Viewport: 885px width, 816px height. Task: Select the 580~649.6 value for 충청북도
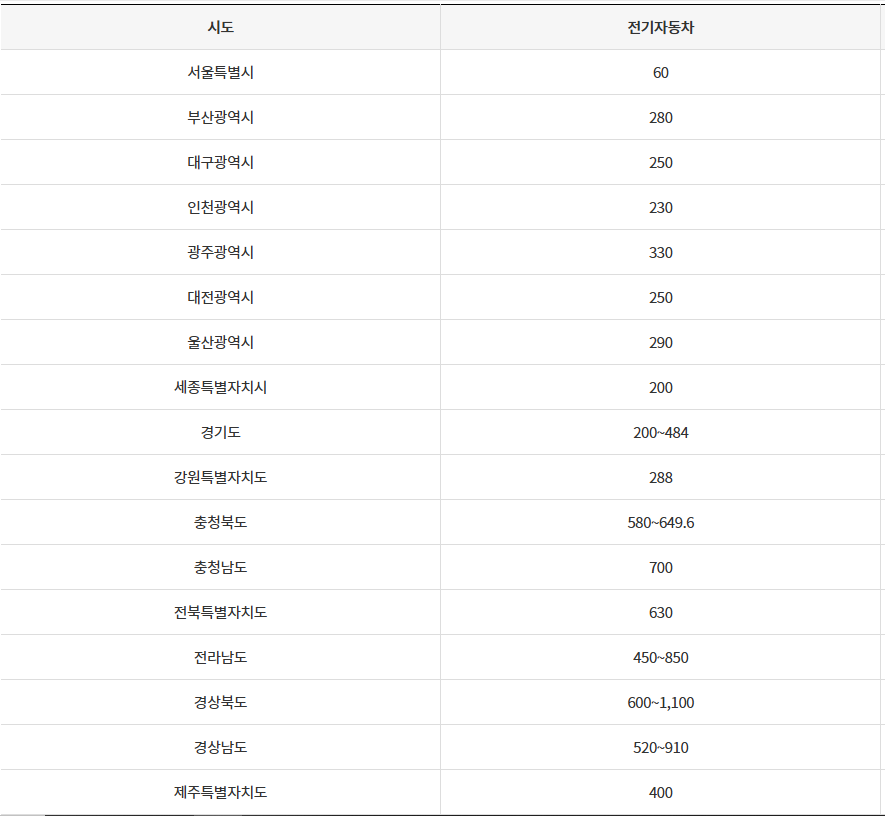point(660,523)
